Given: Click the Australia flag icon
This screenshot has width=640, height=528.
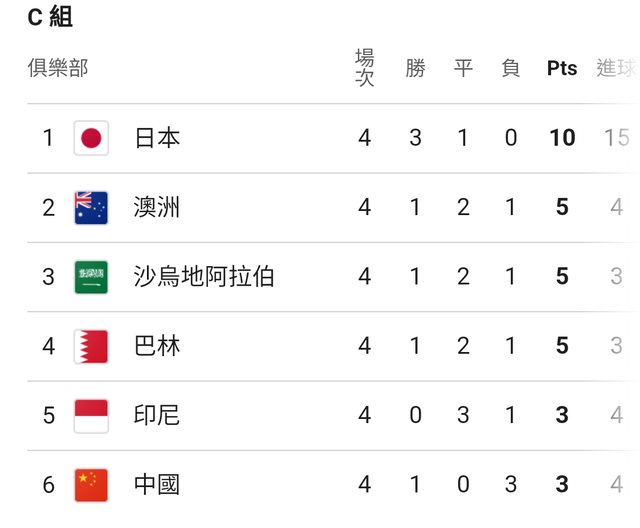Looking at the screenshot, I should 91,207.
